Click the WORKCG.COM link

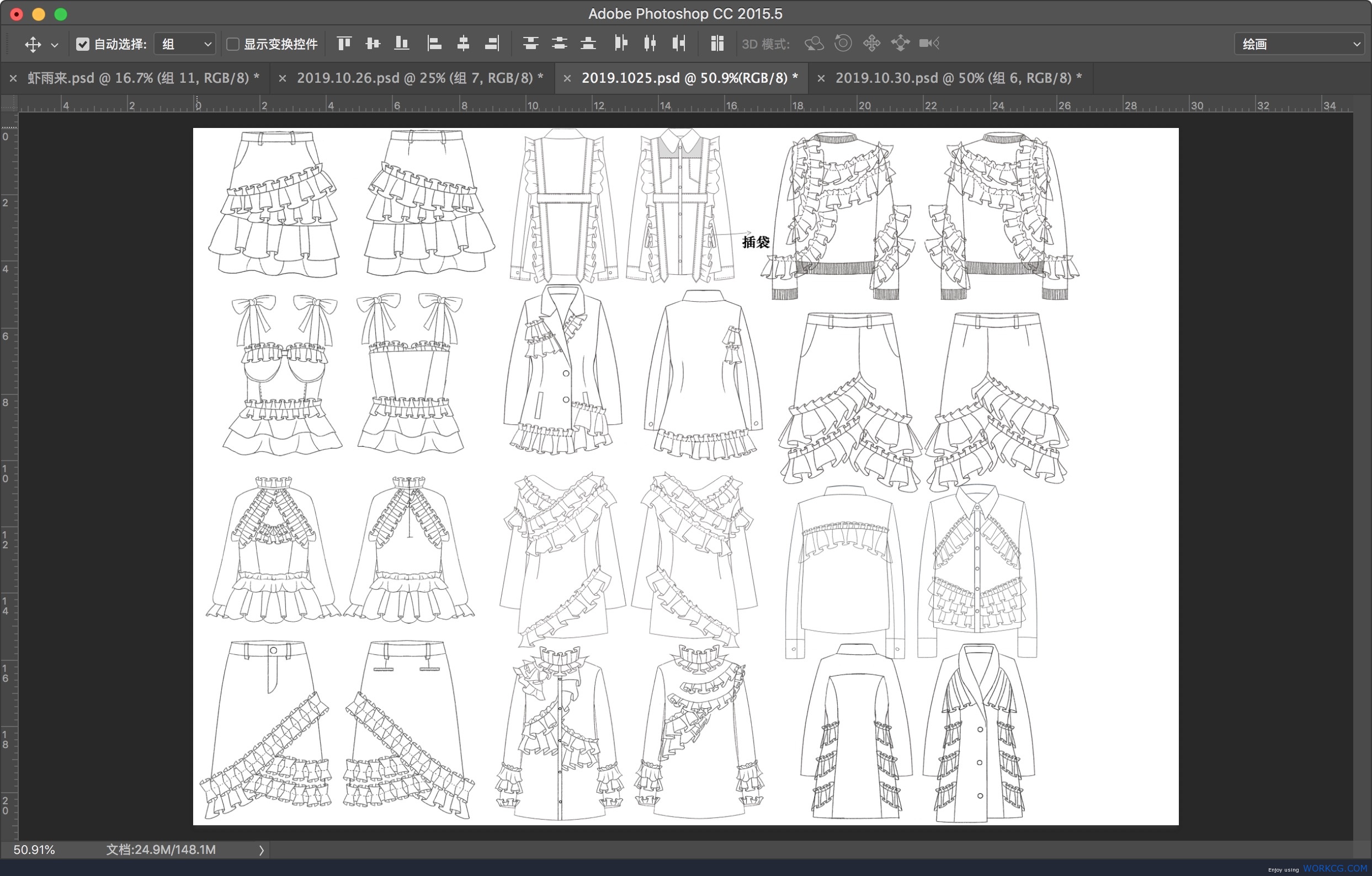pyautogui.click(x=1335, y=869)
